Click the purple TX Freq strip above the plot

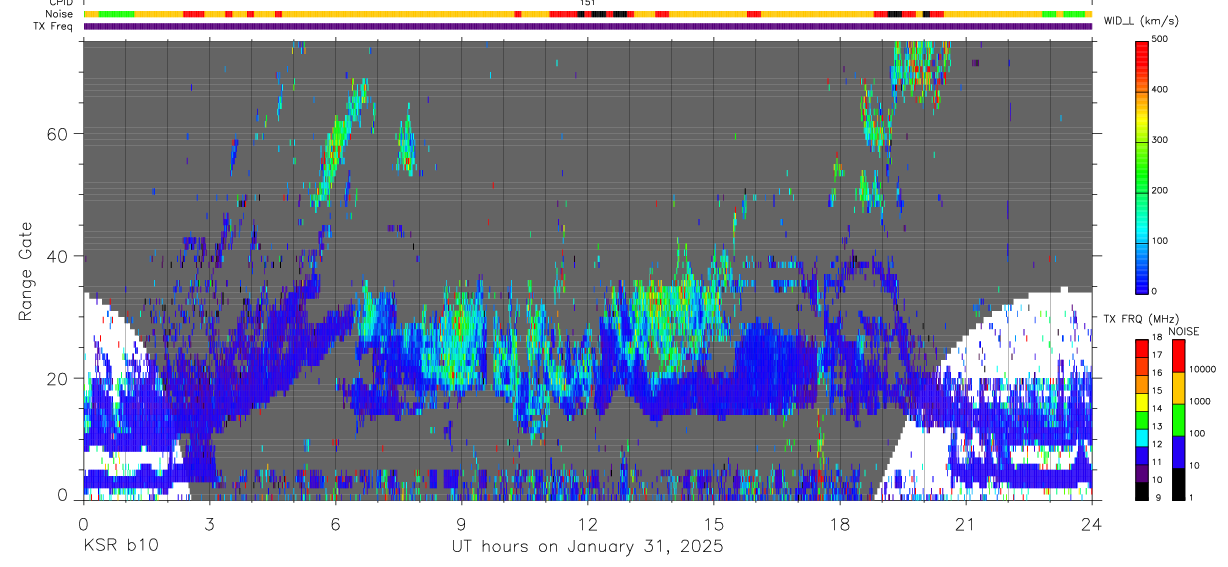click(x=588, y=26)
